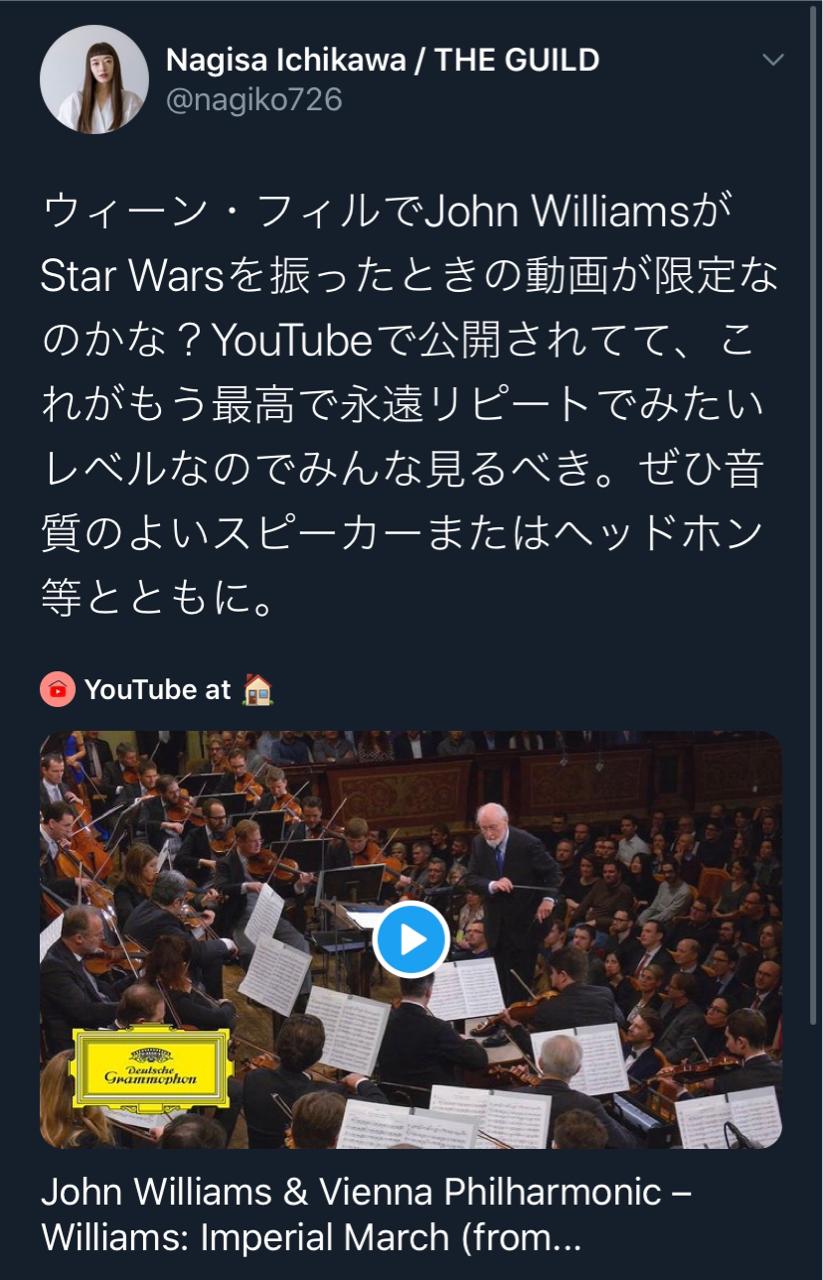The height and width of the screenshot is (1280, 823).
Task: Select the 'YouTube at' source label
Action: [158, 690]
